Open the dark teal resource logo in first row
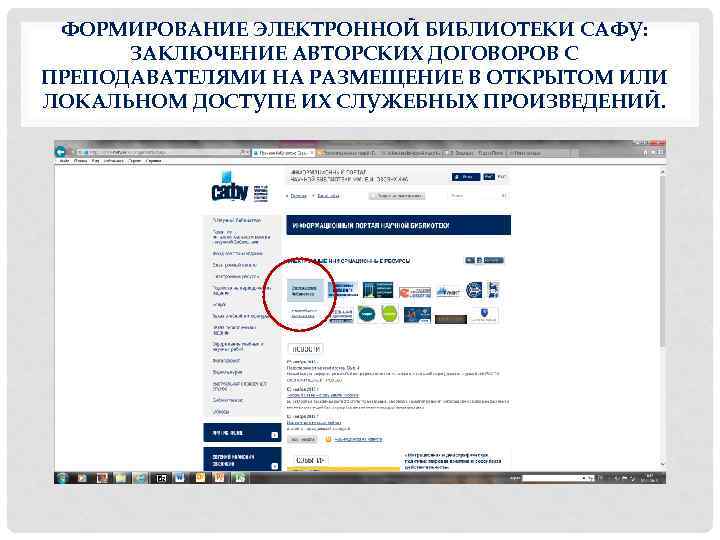 coord(377,290)
